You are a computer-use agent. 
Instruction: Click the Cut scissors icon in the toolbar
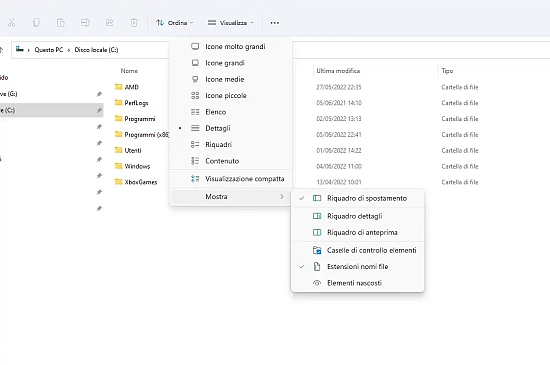pos(12,23)
